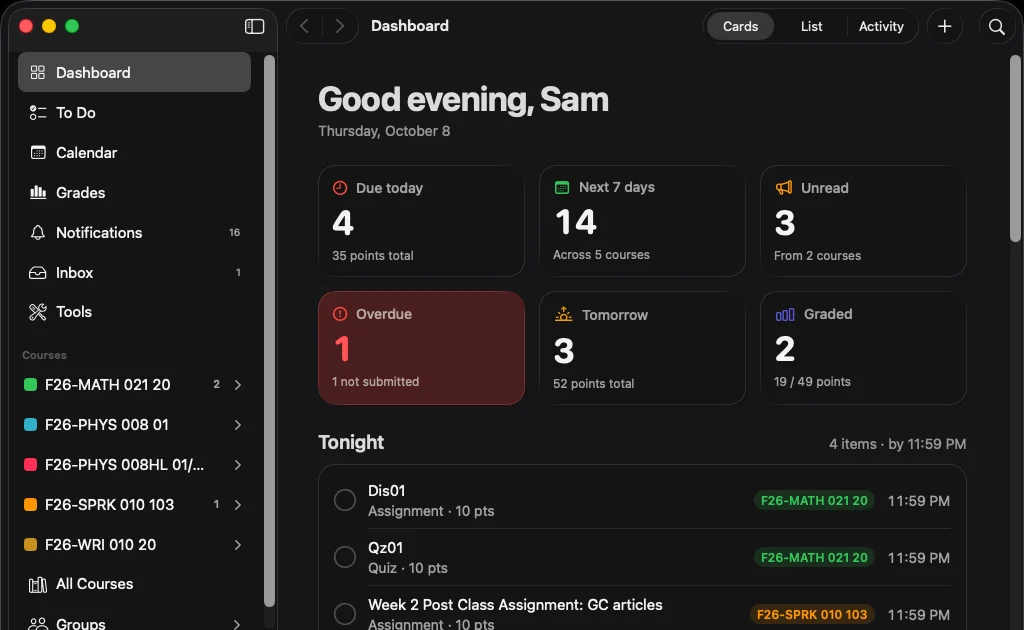Click the All Courses books icon
This screenshot has width=1024, height=630.
(38, 584)
